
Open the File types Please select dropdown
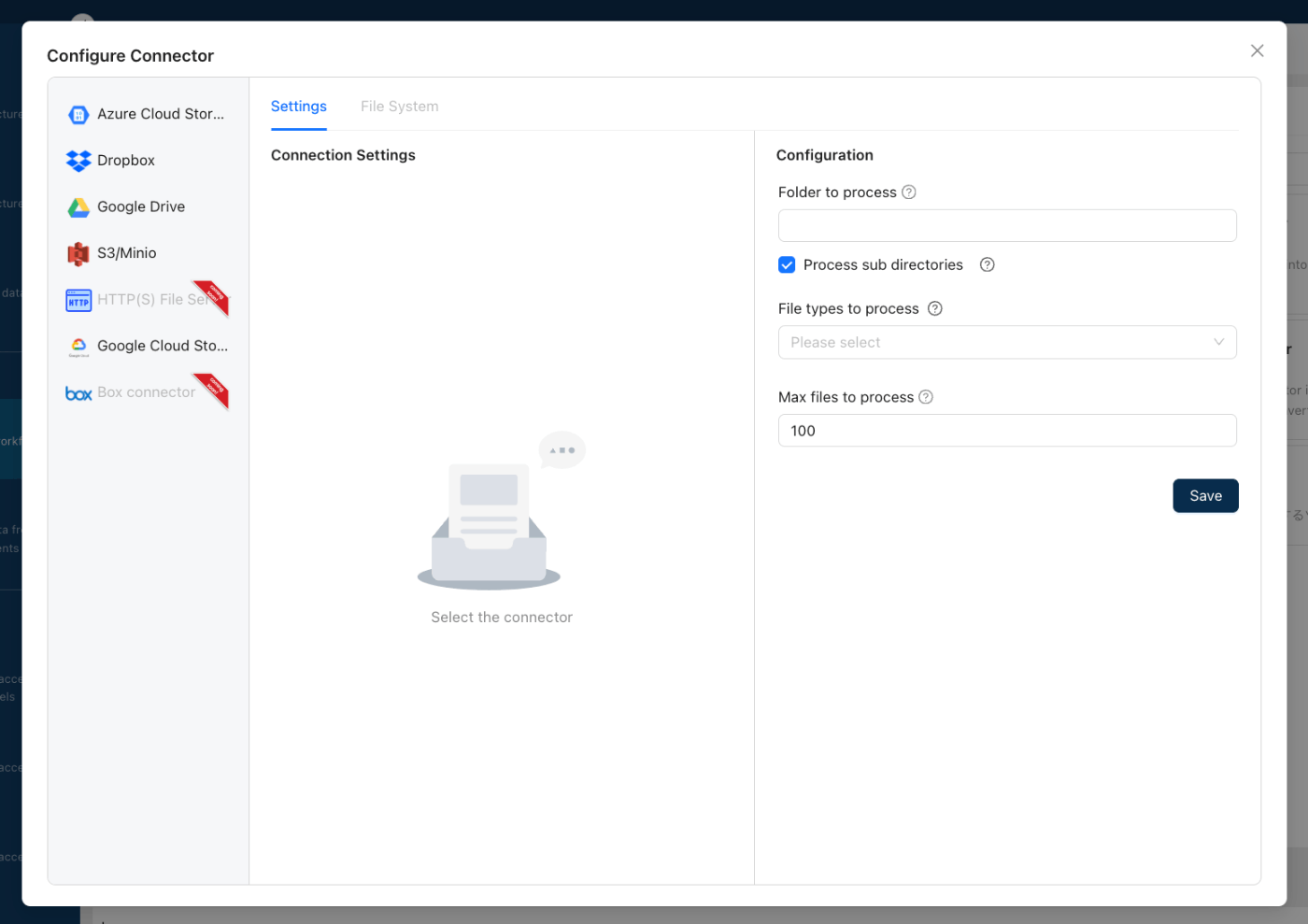[x=1007, y=343]
